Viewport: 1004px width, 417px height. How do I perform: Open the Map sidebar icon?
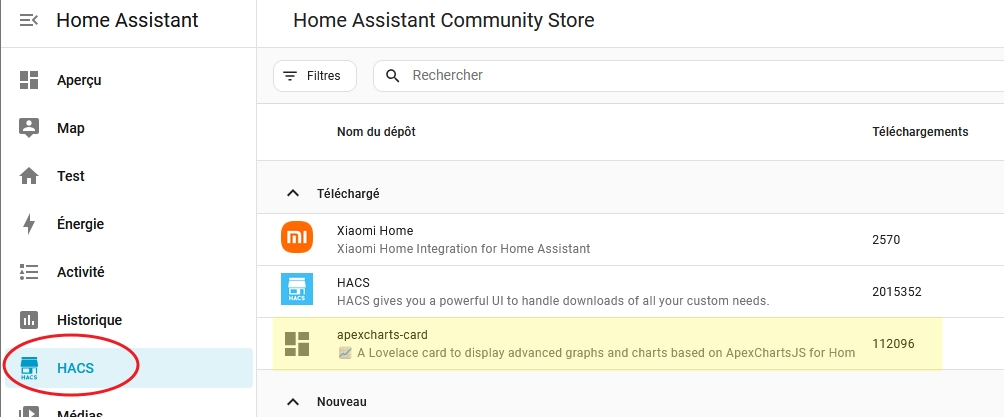[x=29, y=128]
